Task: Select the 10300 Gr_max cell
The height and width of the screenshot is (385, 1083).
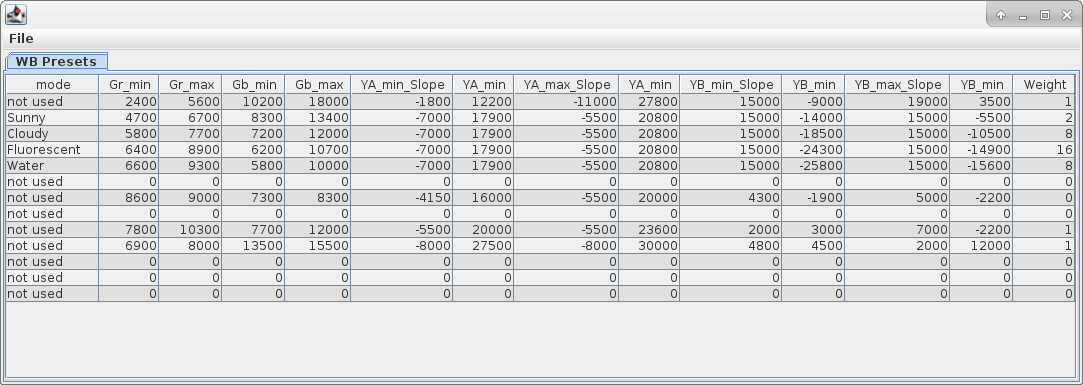Action: (x=191, y=229)
